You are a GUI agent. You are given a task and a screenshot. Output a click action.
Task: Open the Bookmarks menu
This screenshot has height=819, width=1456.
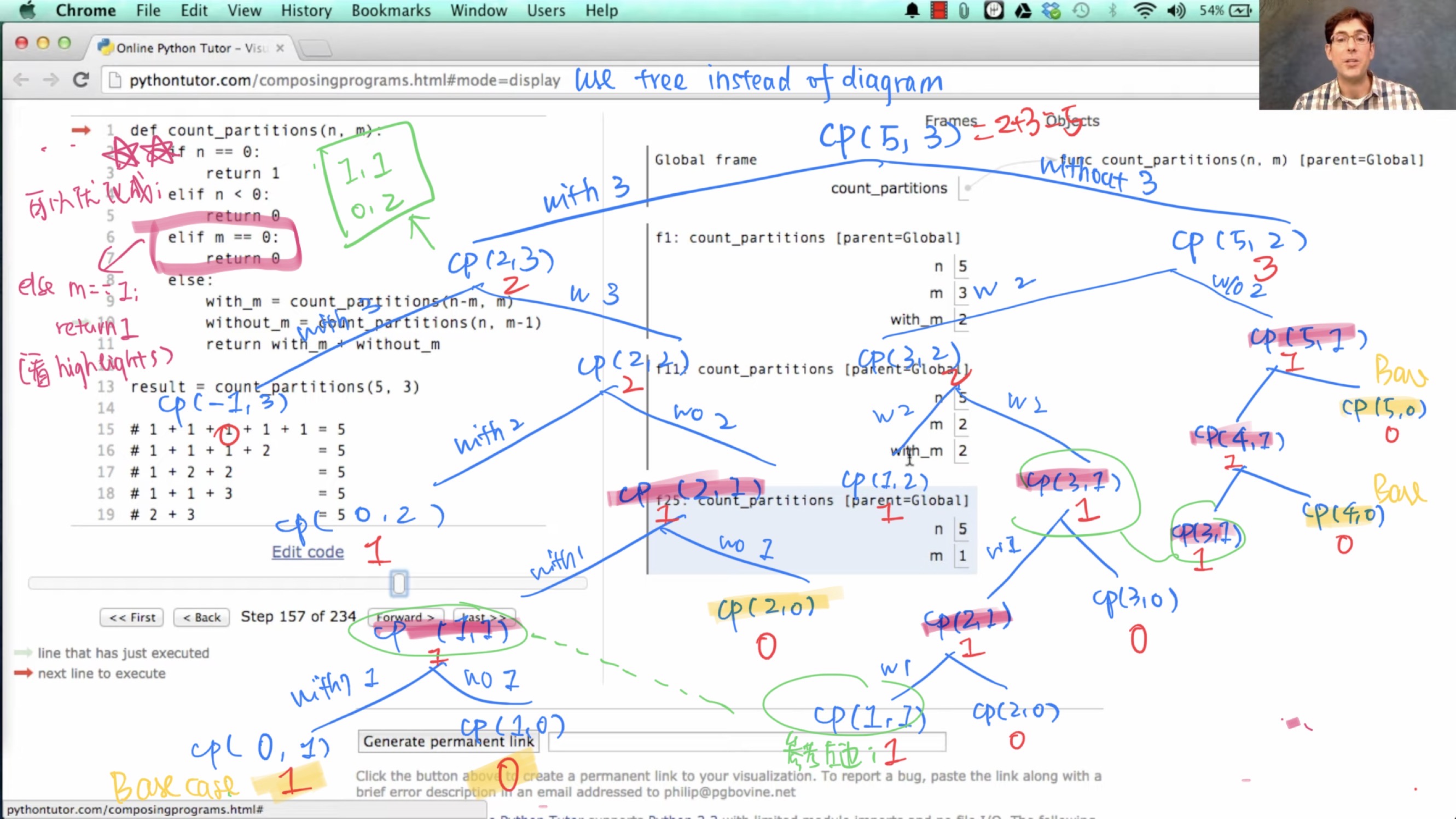click(391, 10)
